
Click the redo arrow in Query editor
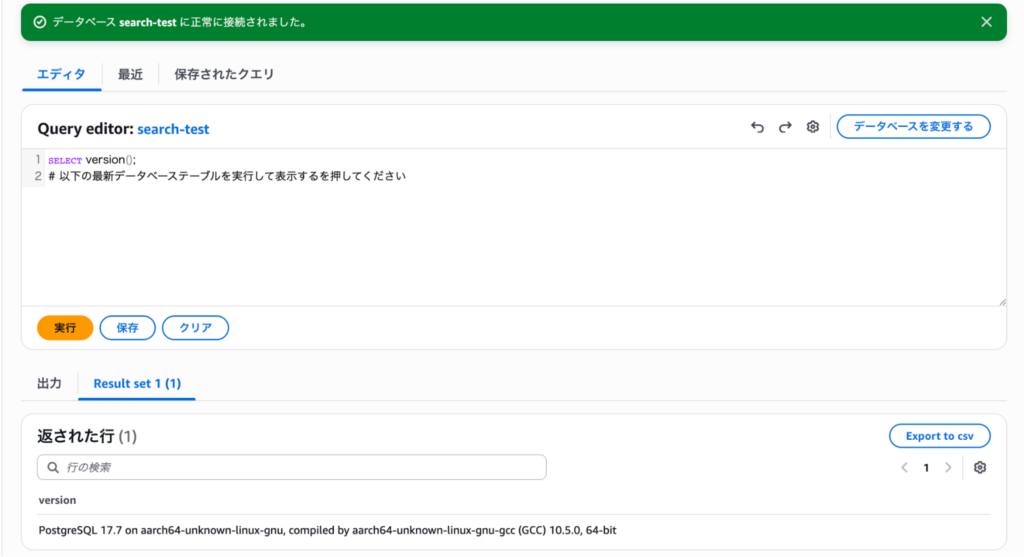pyautogui.click(x=785, y=127)
